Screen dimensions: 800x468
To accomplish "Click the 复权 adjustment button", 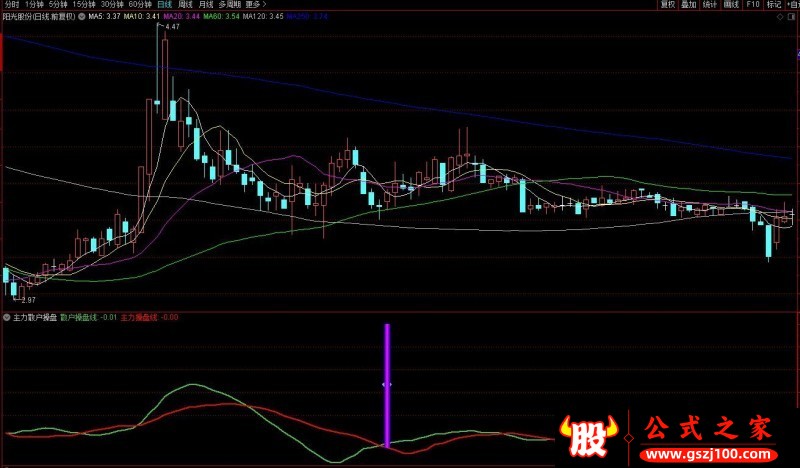I will (668, 4).
